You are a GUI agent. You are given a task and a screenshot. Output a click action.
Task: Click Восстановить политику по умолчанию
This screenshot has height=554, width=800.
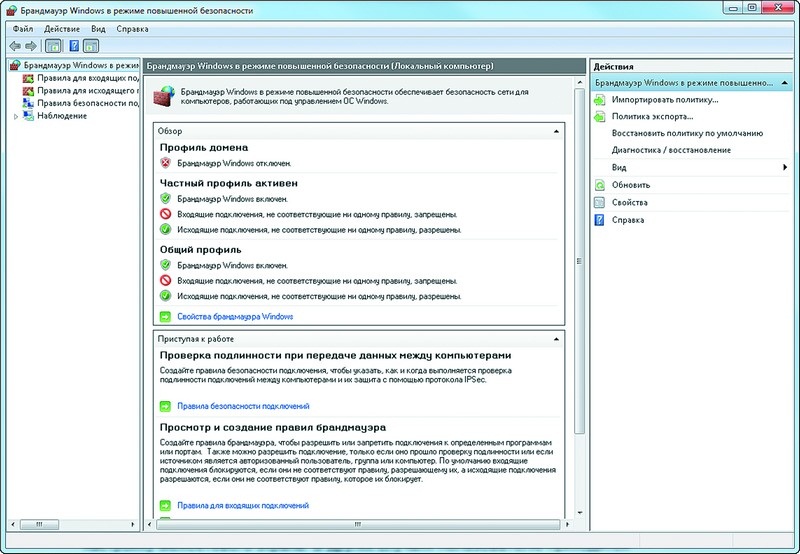687,134
